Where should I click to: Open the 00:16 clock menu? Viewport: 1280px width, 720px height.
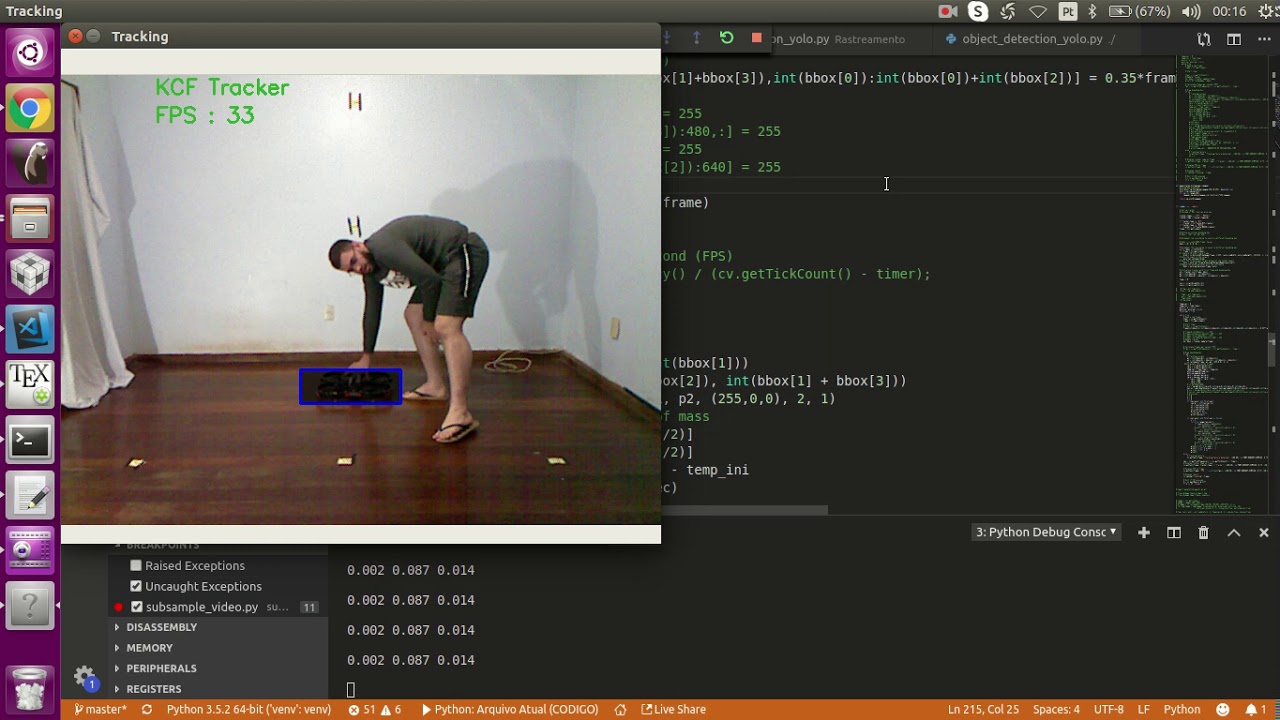1229,12
